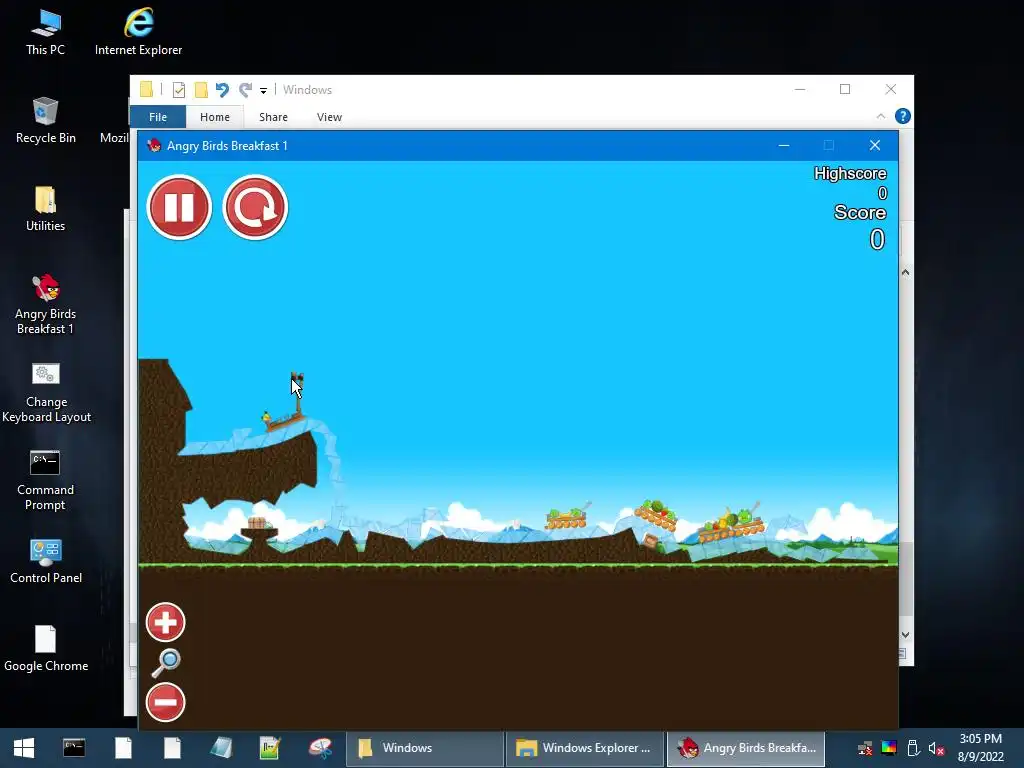The height and width of the screenshot is (768, 1024).
Task: Switch to Windows folder taskbar button
Action: (424, 748)
